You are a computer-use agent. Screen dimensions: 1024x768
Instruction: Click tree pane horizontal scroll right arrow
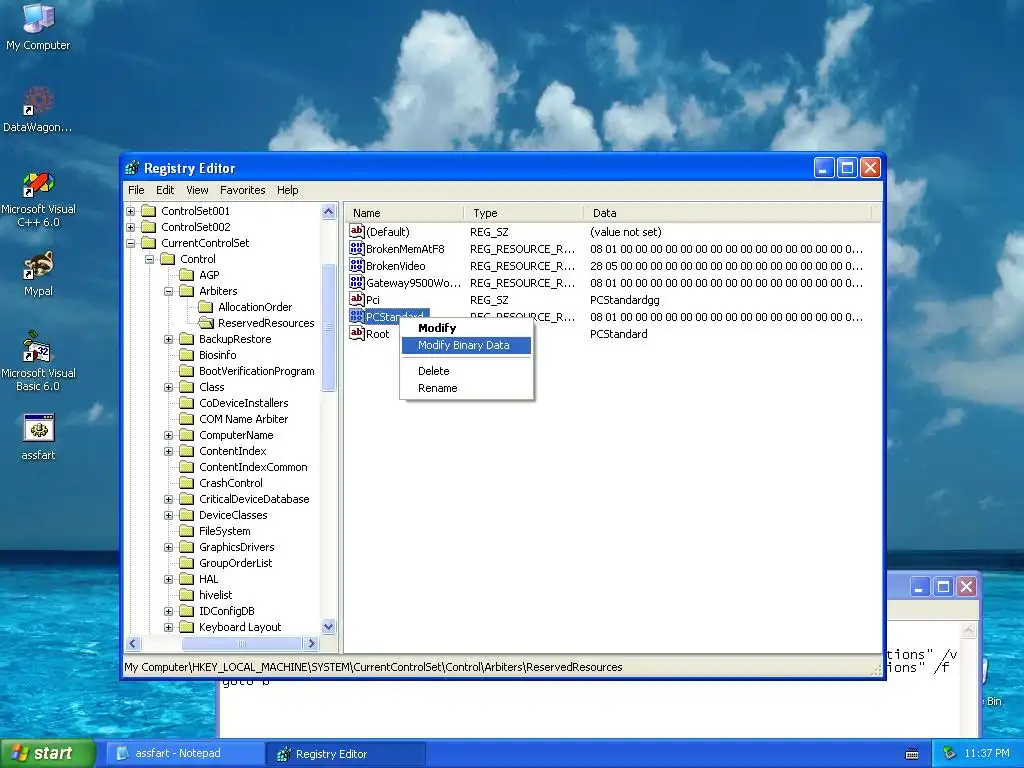(312, 643)
